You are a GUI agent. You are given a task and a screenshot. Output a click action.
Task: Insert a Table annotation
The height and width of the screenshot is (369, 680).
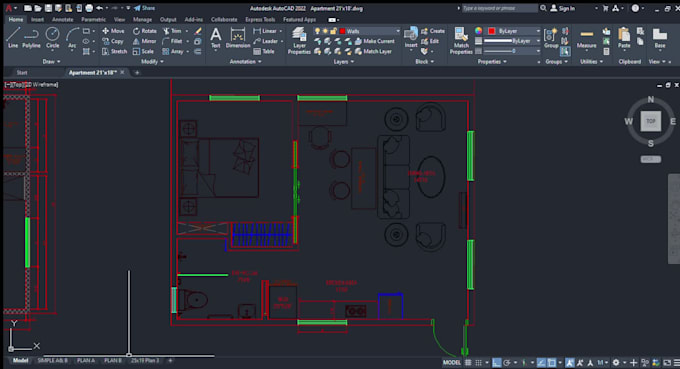pos(264,51)
